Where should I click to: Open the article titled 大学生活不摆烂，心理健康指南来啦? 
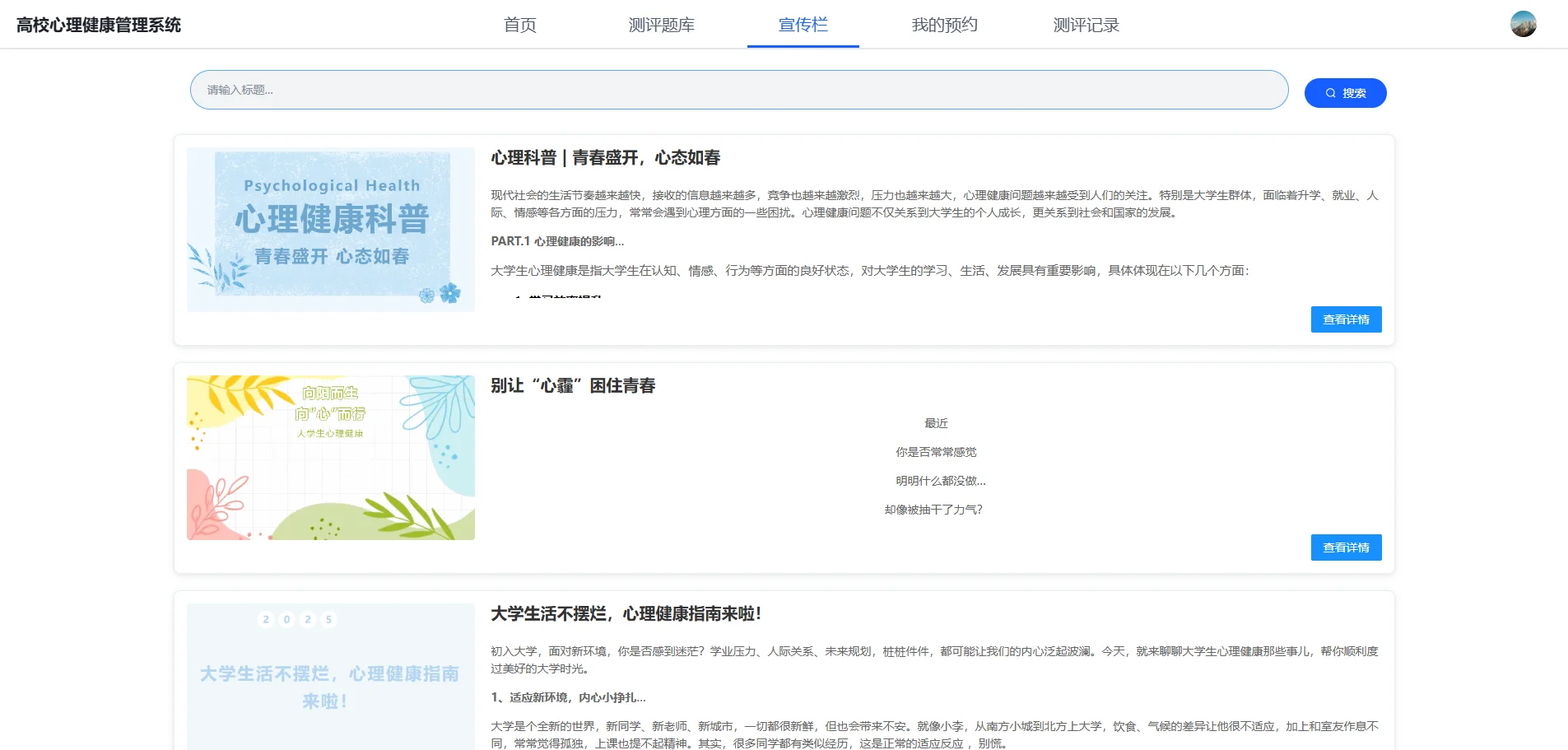pyautogui.click(x=626, y=613)
